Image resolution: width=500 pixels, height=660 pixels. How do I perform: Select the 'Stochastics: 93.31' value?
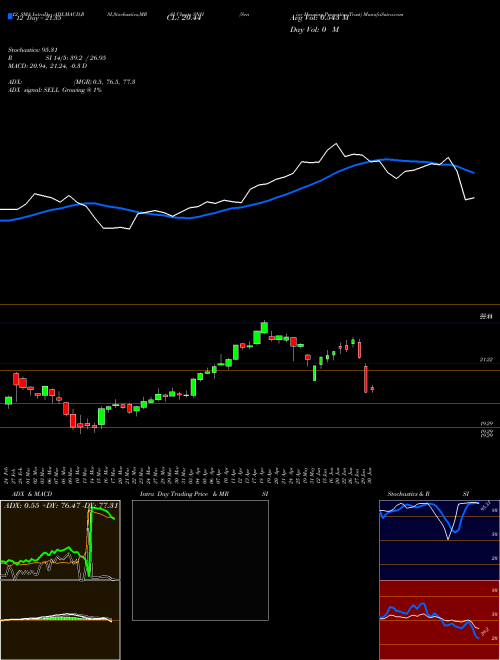click(32, 50)
